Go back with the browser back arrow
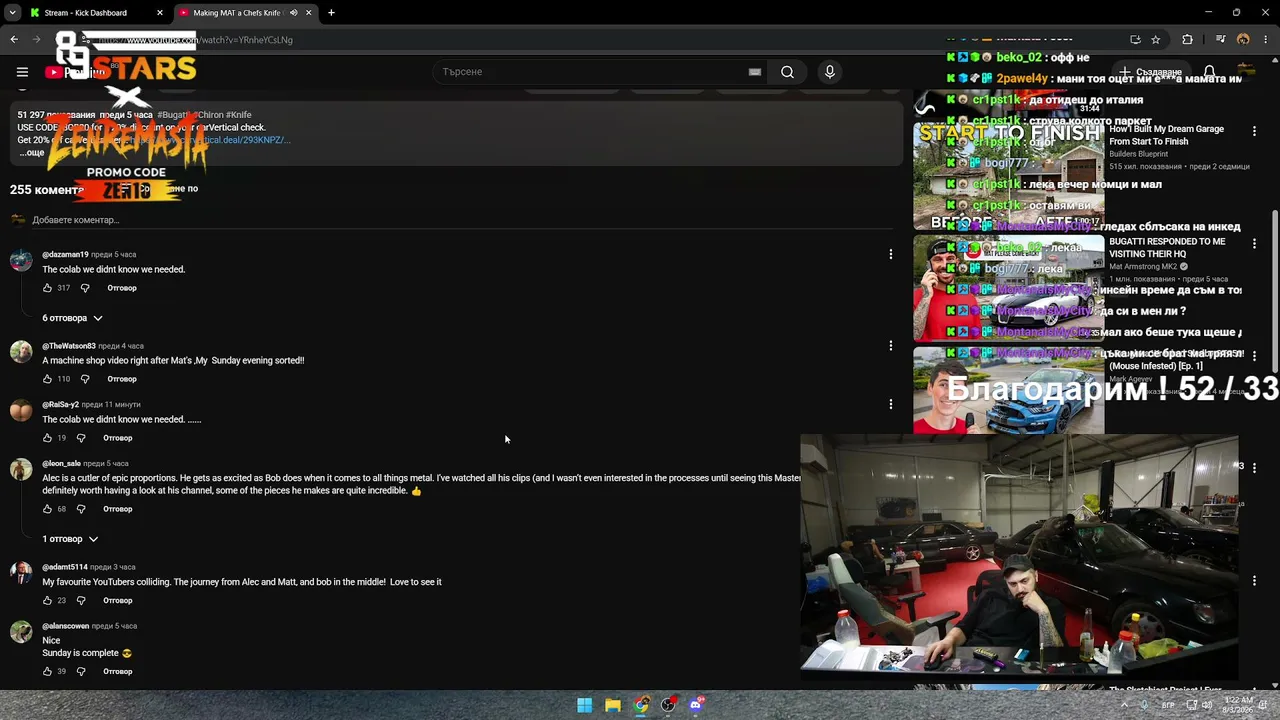Viewport: 1280px width, 720px height. coord(14,40)
